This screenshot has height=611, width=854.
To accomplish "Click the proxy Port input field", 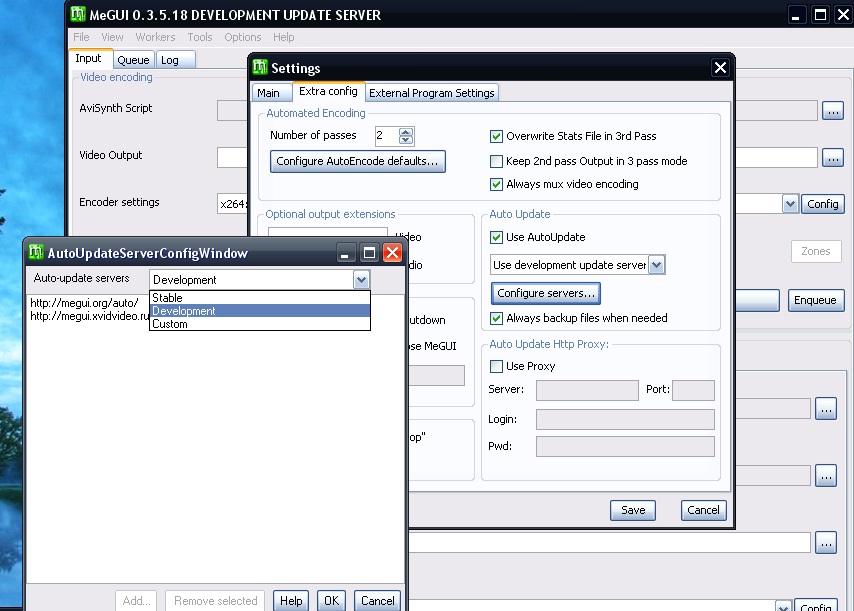I will tap(693, 390).
